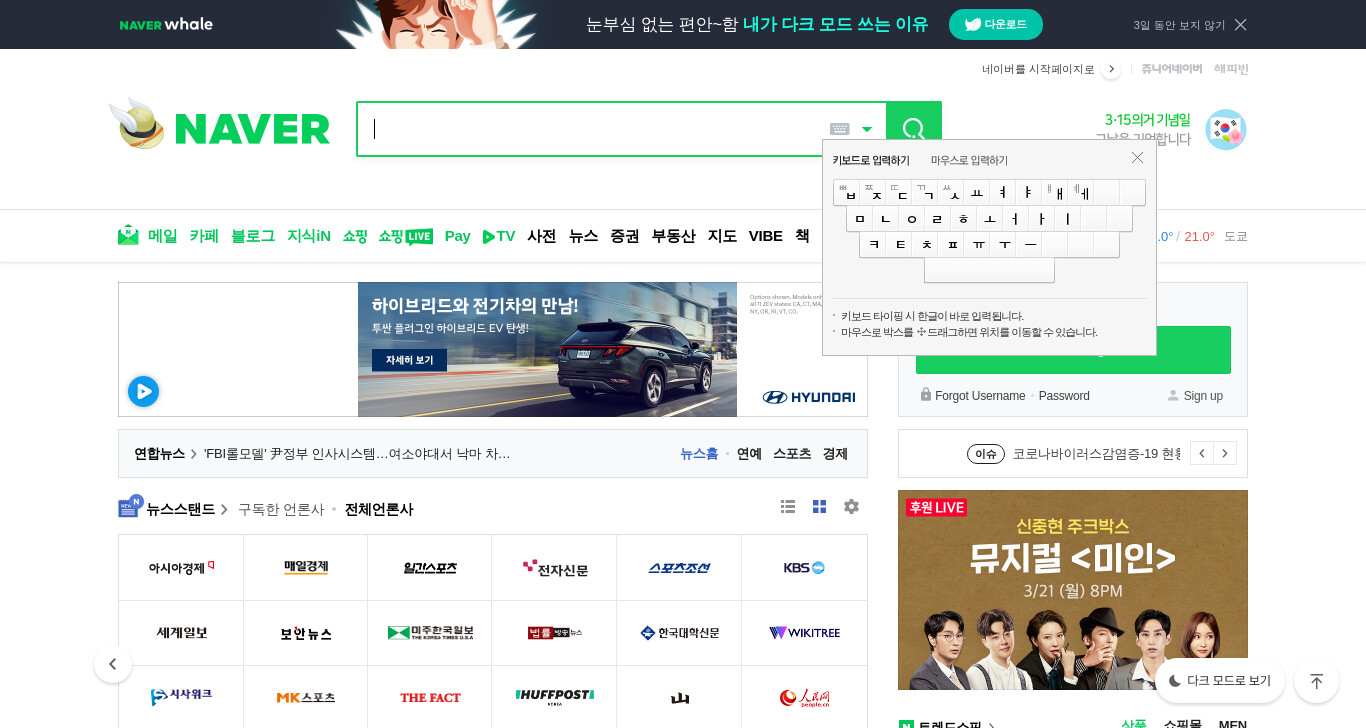
Task: Tap the ㅏ key on virtual keyboard
Action: coord(1042,218)
